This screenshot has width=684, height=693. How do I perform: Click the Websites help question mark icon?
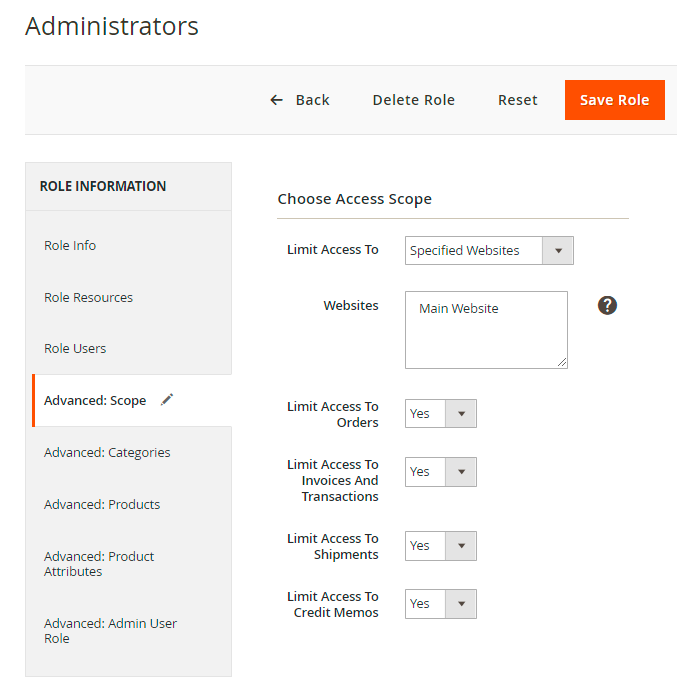click(607, 305)
